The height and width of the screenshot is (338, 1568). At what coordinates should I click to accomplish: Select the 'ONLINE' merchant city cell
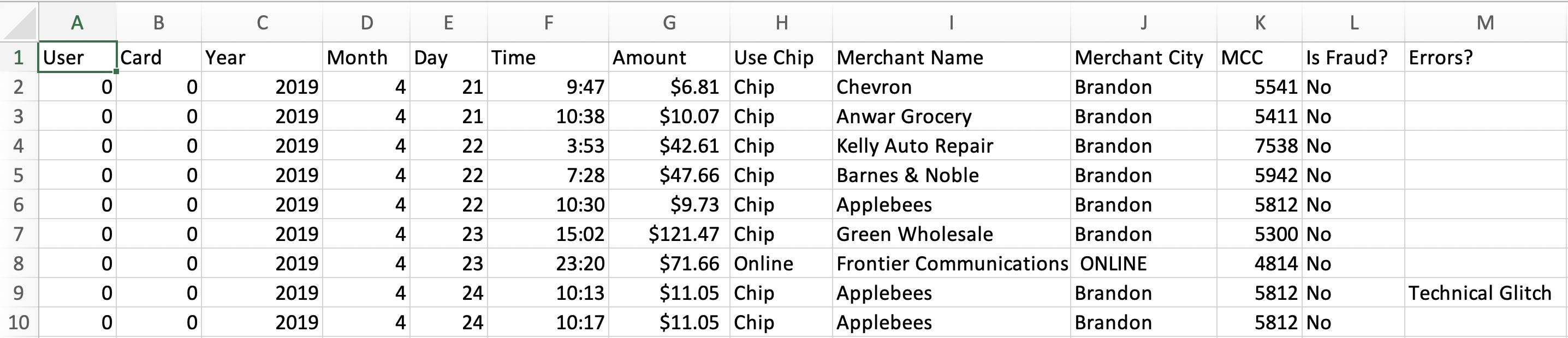[1144, 263]
